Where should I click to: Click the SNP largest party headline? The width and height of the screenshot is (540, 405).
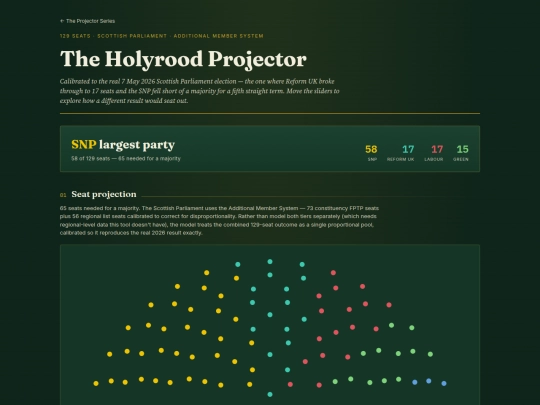[123, 145]
